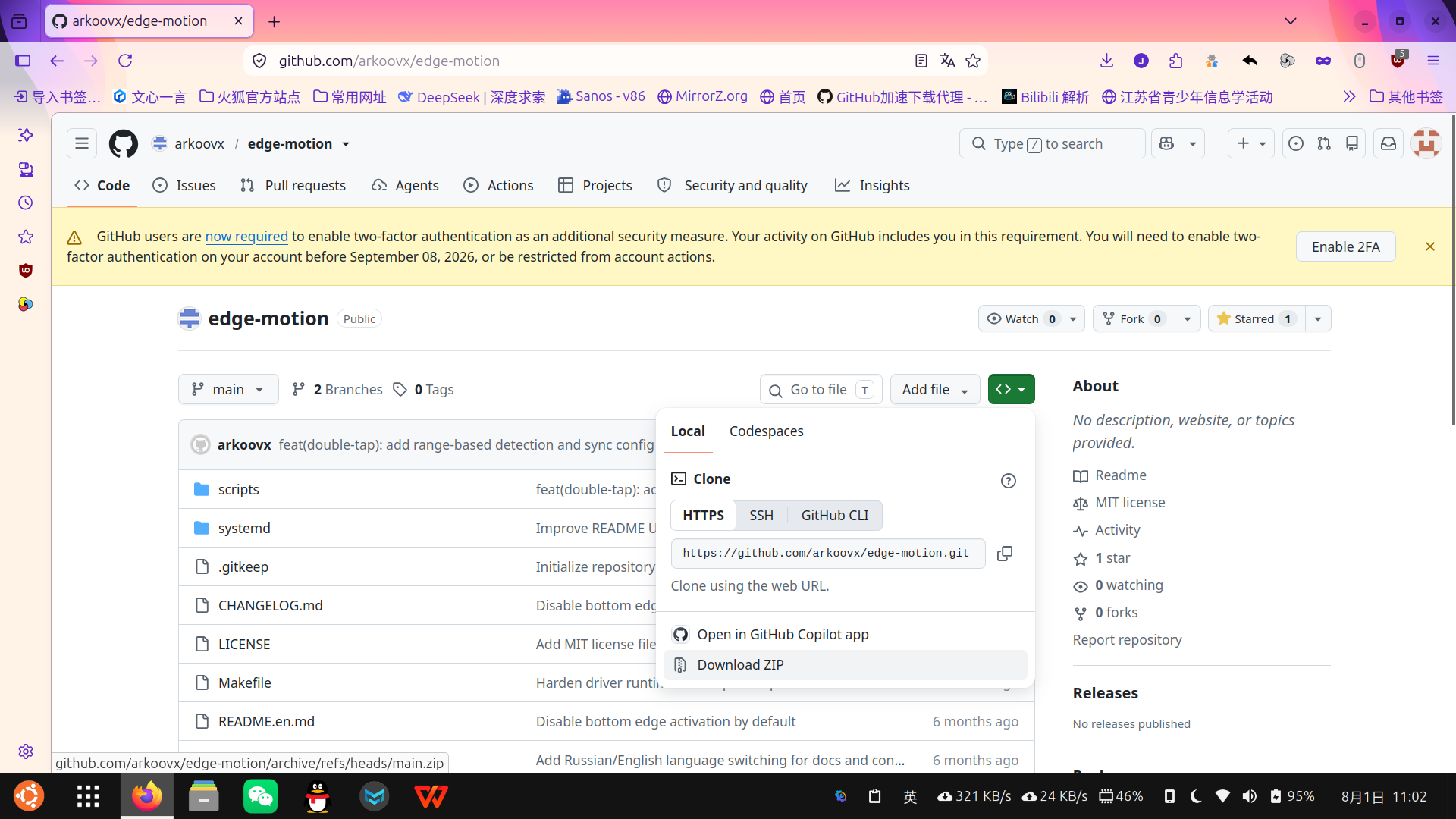The height and width of the screenshot is (819, 1456).
Task: Launch WeChat from the dock
Action: (x=261, y=796)
